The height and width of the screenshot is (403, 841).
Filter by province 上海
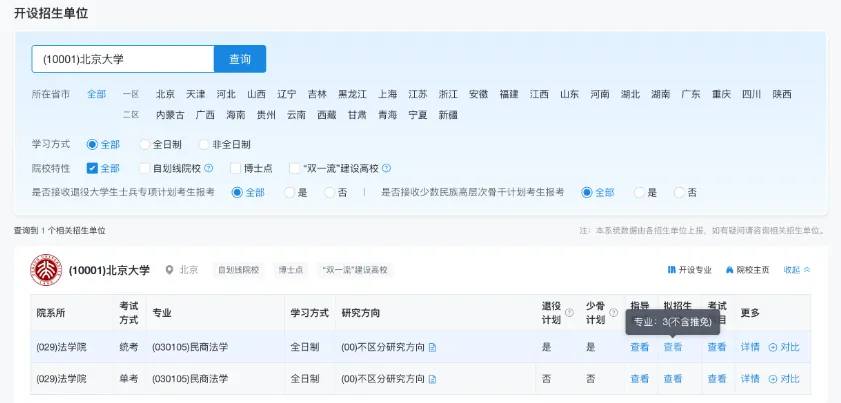coord(387,94)
